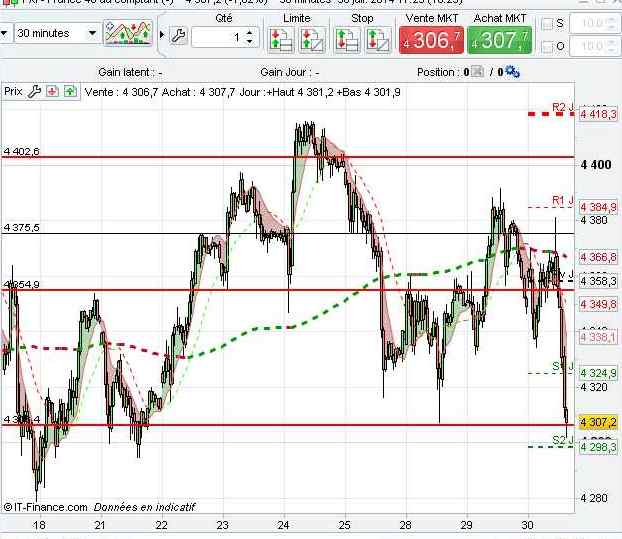This screenshot has height=539, width=622.
Task: Enable the S stop checkbox
Action: [547, 24]
